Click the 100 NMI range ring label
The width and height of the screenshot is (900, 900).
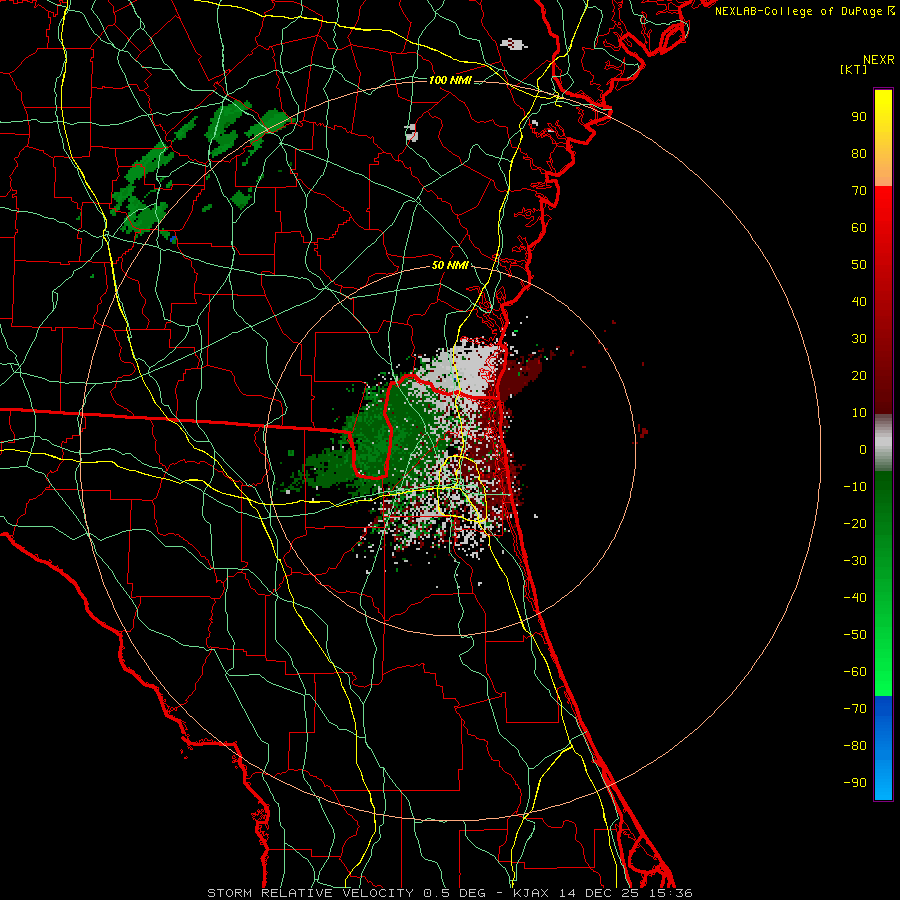pos(450,80)
